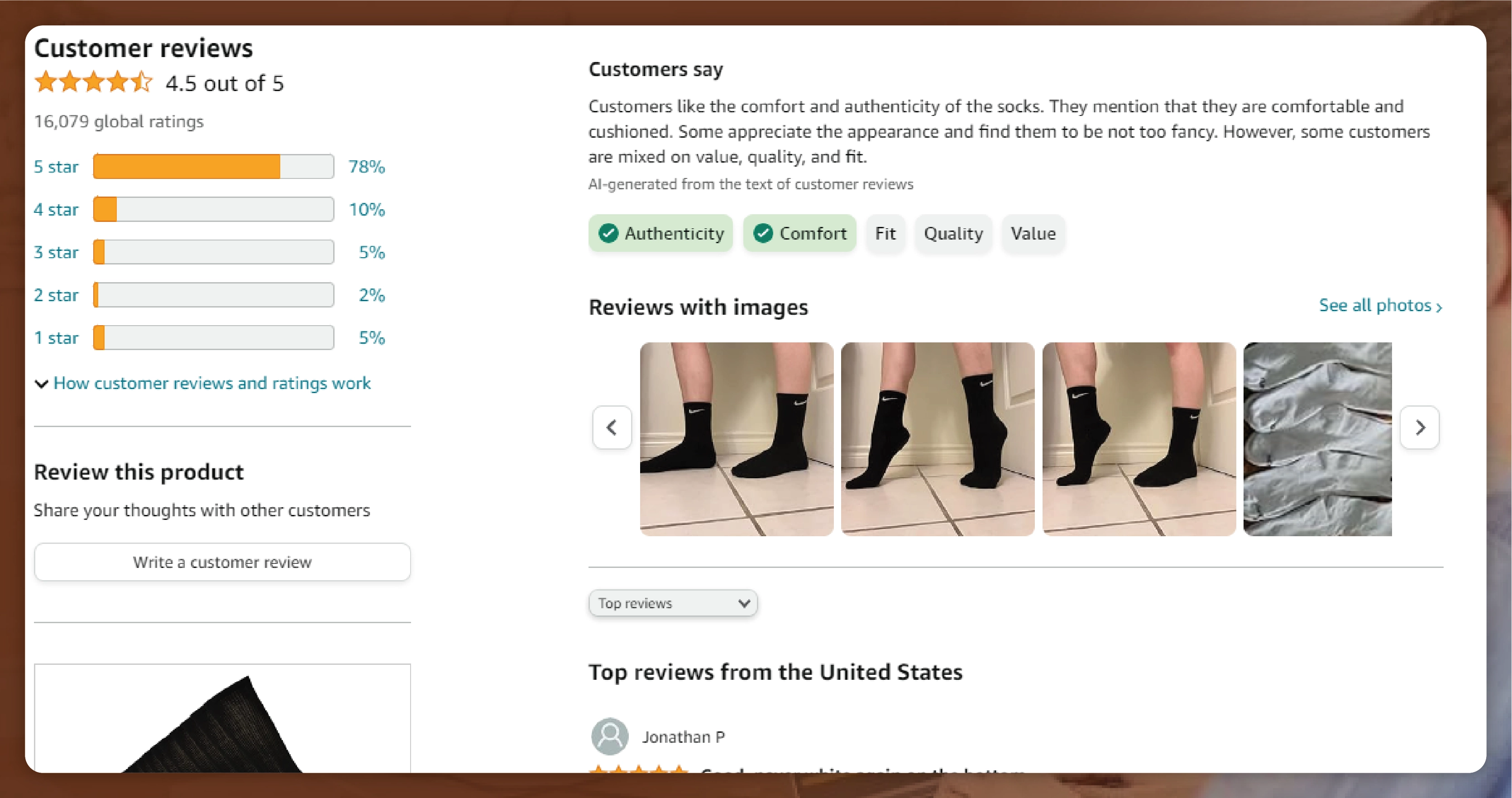This screenshot has height=798, width=1512.
Task: Click the 4.5 out of 5 rating text
Action: [225, 83]
